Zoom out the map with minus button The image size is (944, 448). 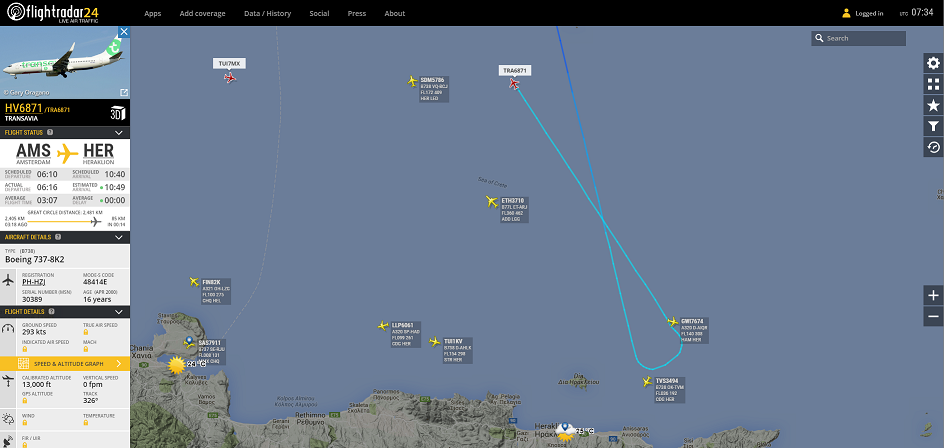pos(933,316)
